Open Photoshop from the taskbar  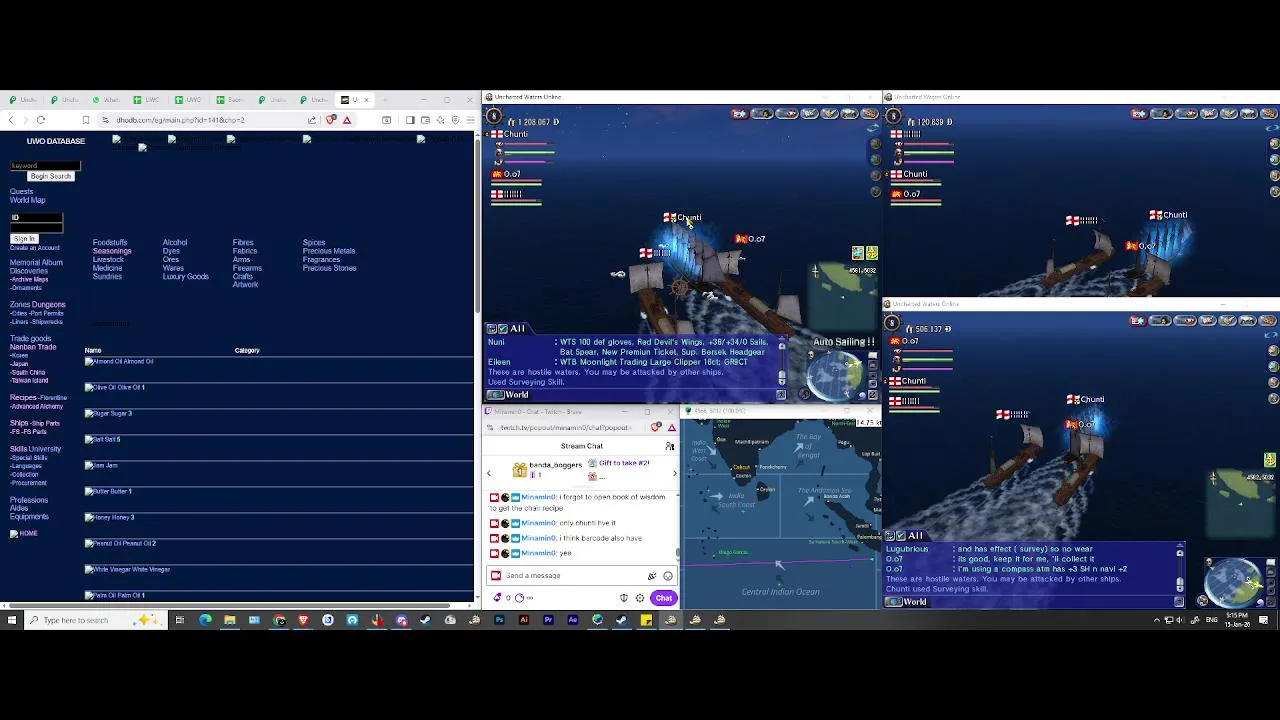point(499,620)
